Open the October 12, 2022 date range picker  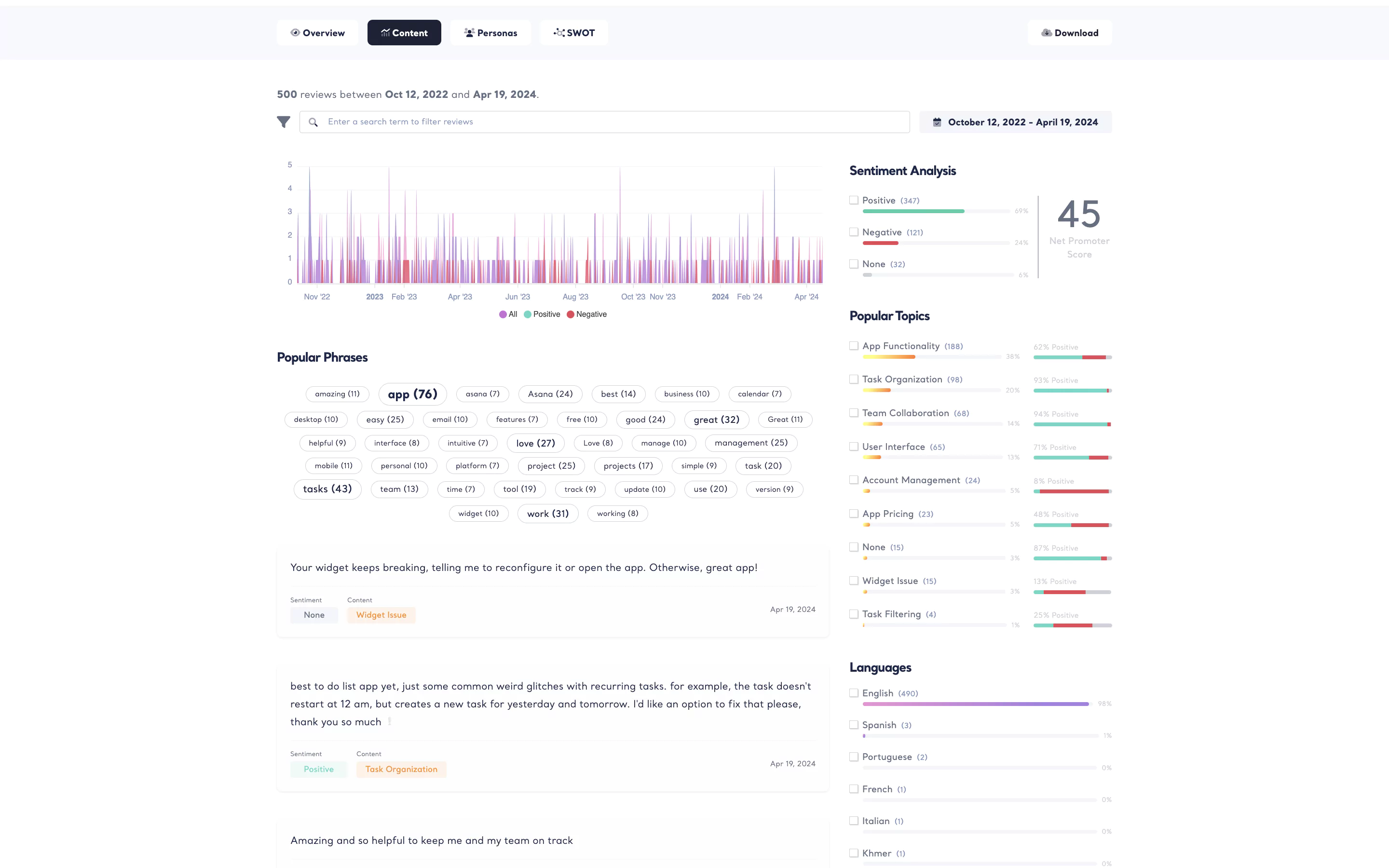click(x=1015, y=122)
